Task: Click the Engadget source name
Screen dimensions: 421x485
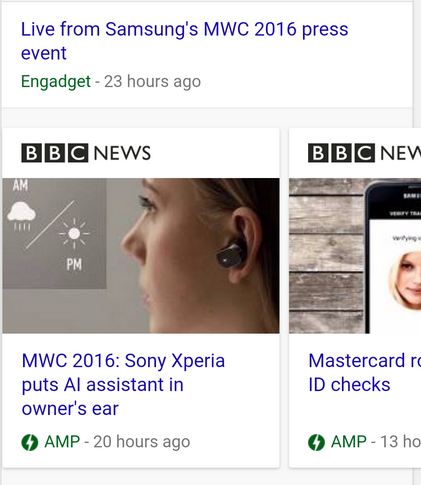Action: coord(56,81)
